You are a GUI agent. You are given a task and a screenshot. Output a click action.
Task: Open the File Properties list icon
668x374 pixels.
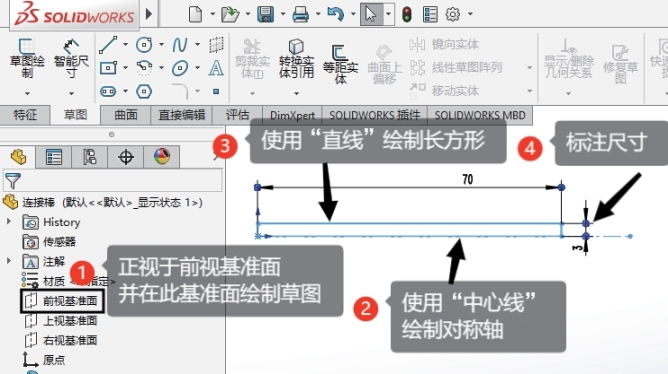[x=430, y=14]
